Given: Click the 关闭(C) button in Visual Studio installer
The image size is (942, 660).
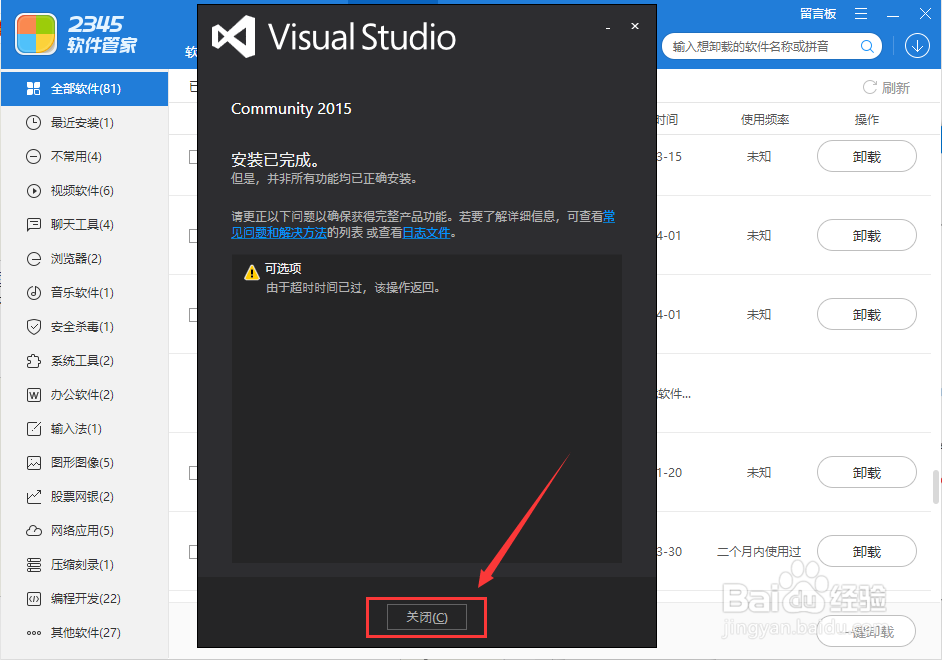Looking at the screenshot, I should pos(427,617).
